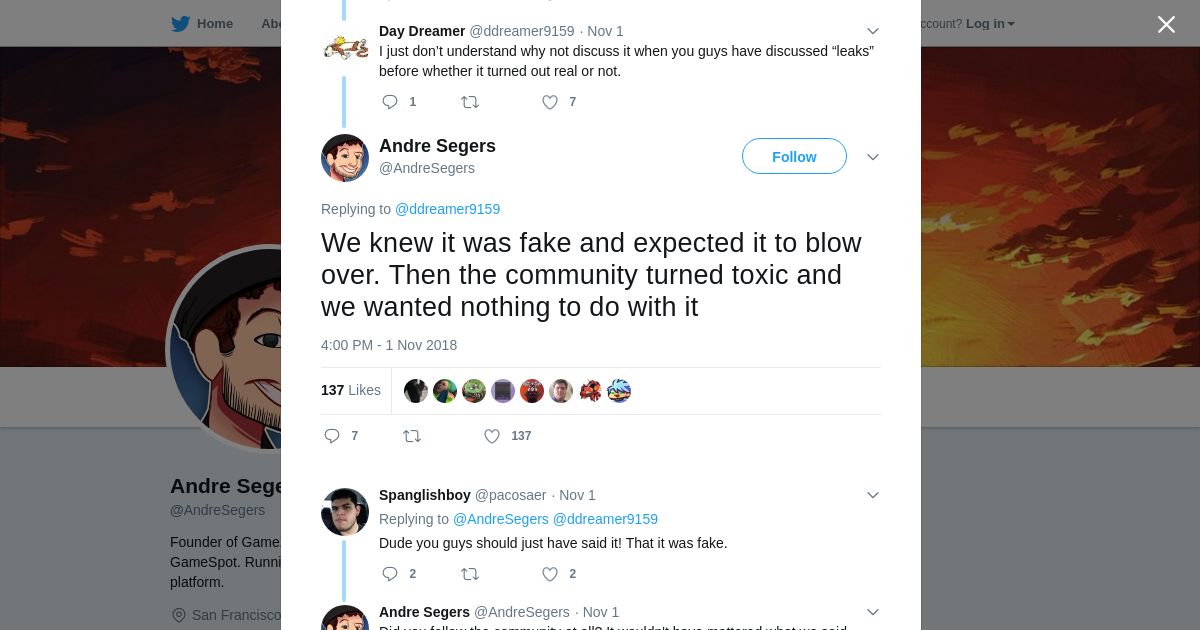Retweet Andre Segers' main tweet

coord(411,436)
